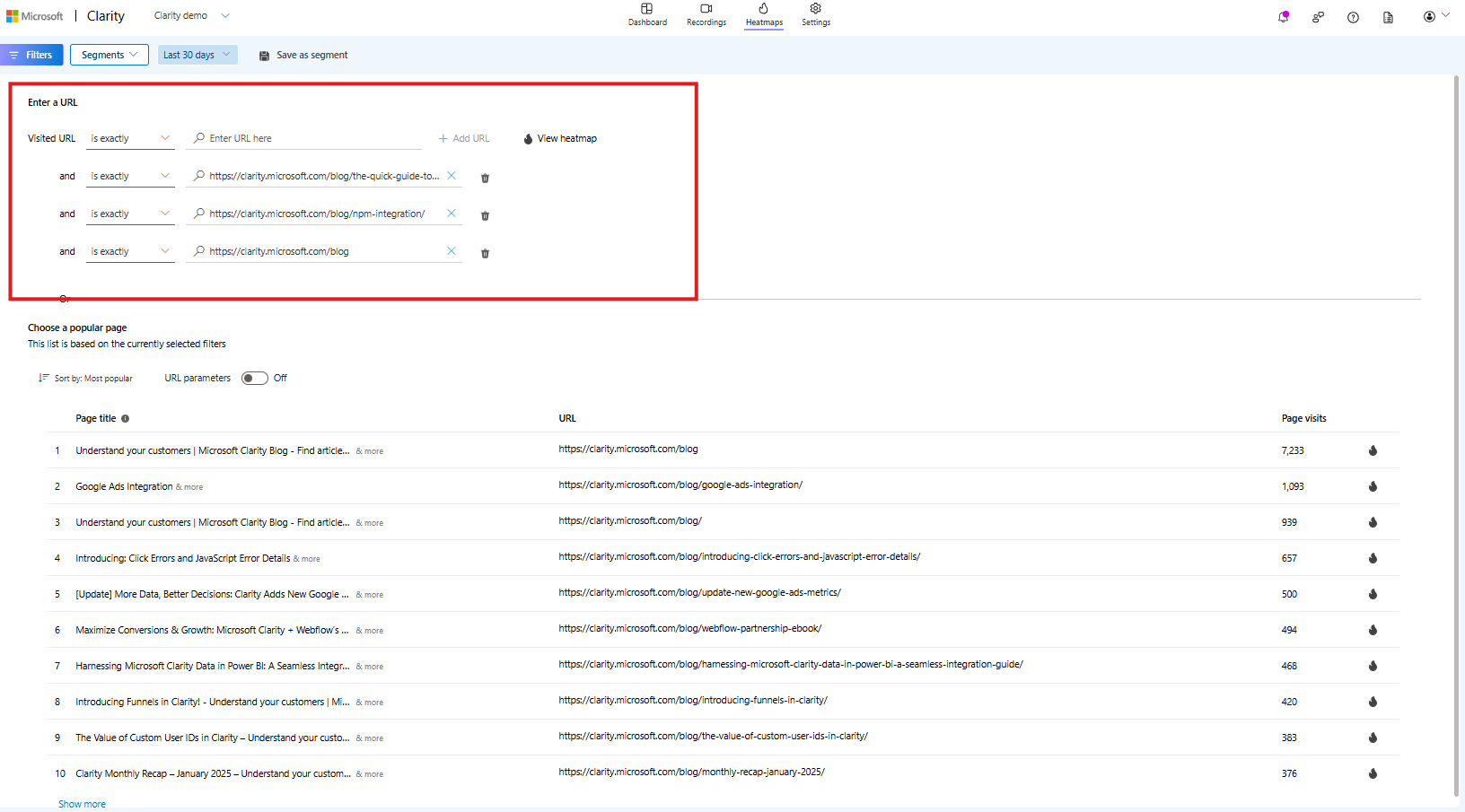This screenshot has width=1465, height=812.
Task: Click the URL column header
Action: click(x=567, y=418)
